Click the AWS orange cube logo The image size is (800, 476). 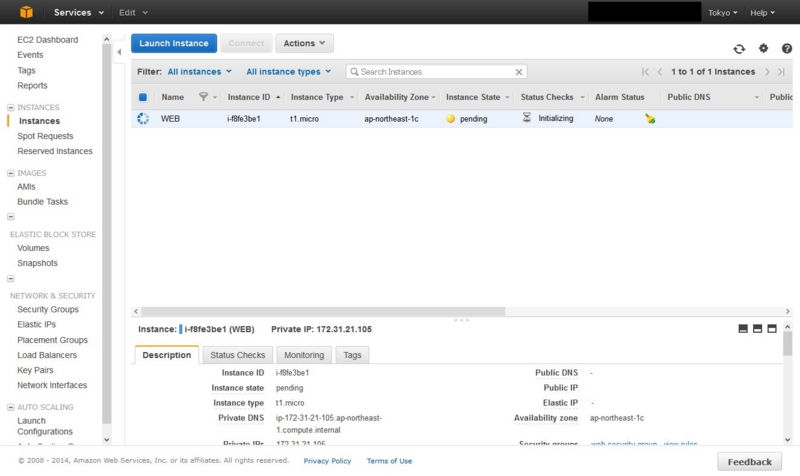pyautogui.click(x=26, y=12)
